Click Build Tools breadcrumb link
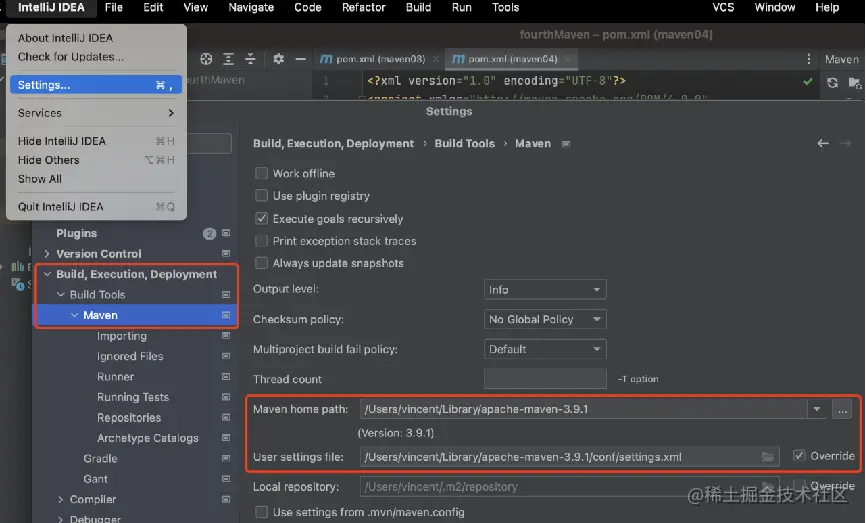 pyautogui.click(x=464, y=144)
